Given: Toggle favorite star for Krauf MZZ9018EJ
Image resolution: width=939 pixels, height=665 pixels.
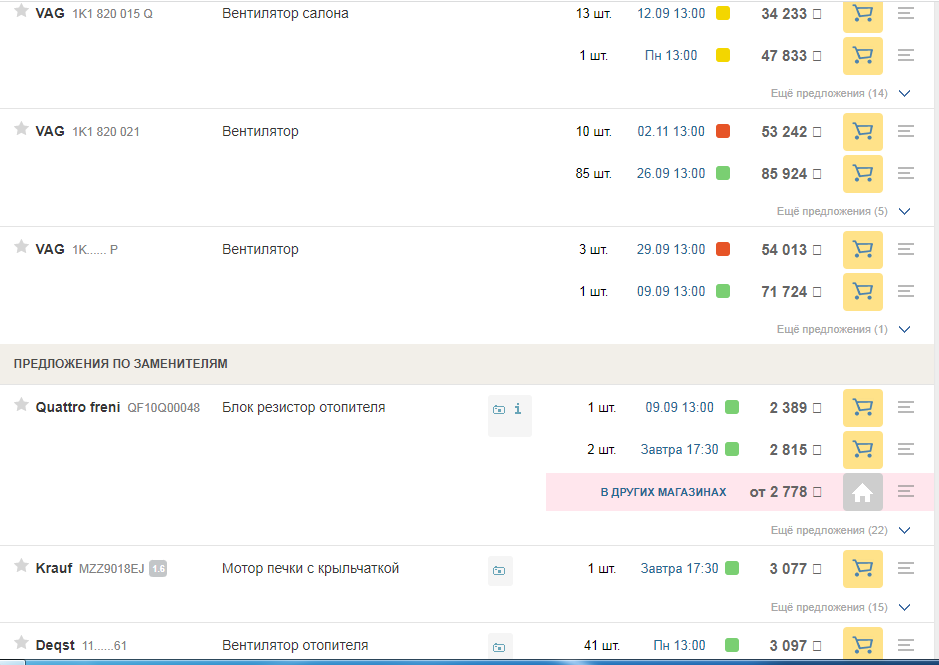Looking at the screenshot, I should 21,567.
